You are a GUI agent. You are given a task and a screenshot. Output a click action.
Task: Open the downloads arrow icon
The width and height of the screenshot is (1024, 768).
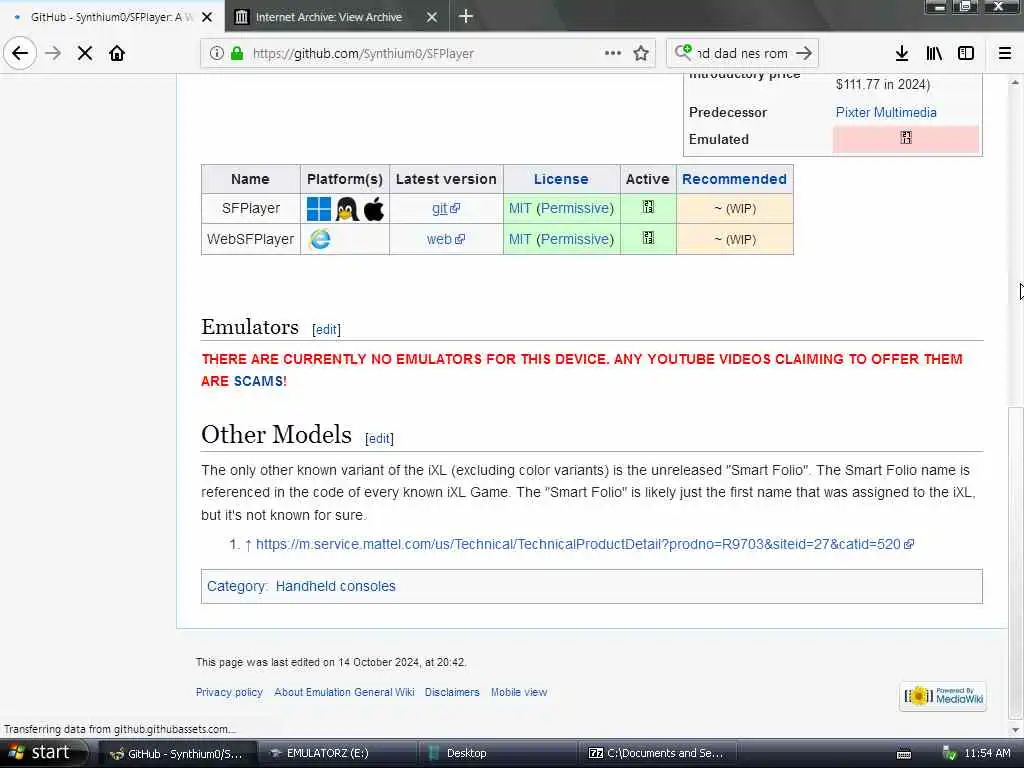coord(902,53)
